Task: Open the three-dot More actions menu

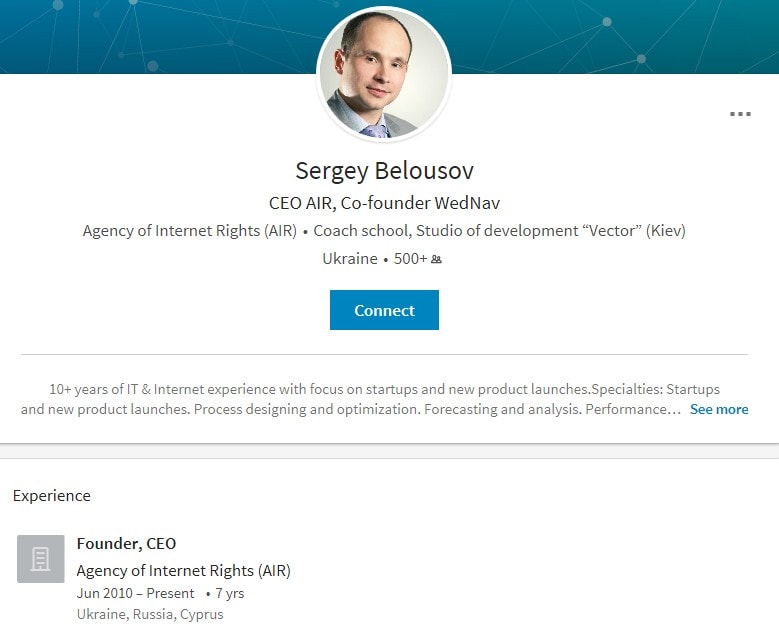Action: (x=740, y=114)
